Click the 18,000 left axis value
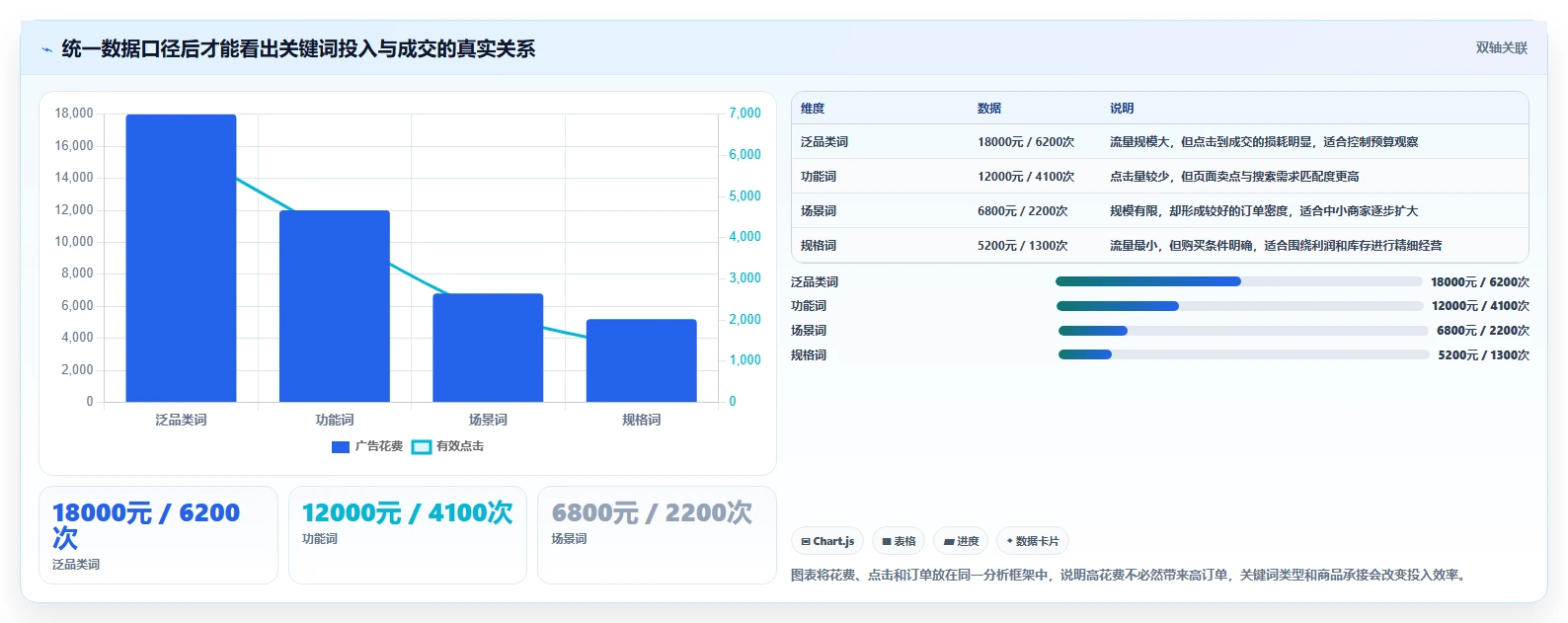 click(74, 114)
